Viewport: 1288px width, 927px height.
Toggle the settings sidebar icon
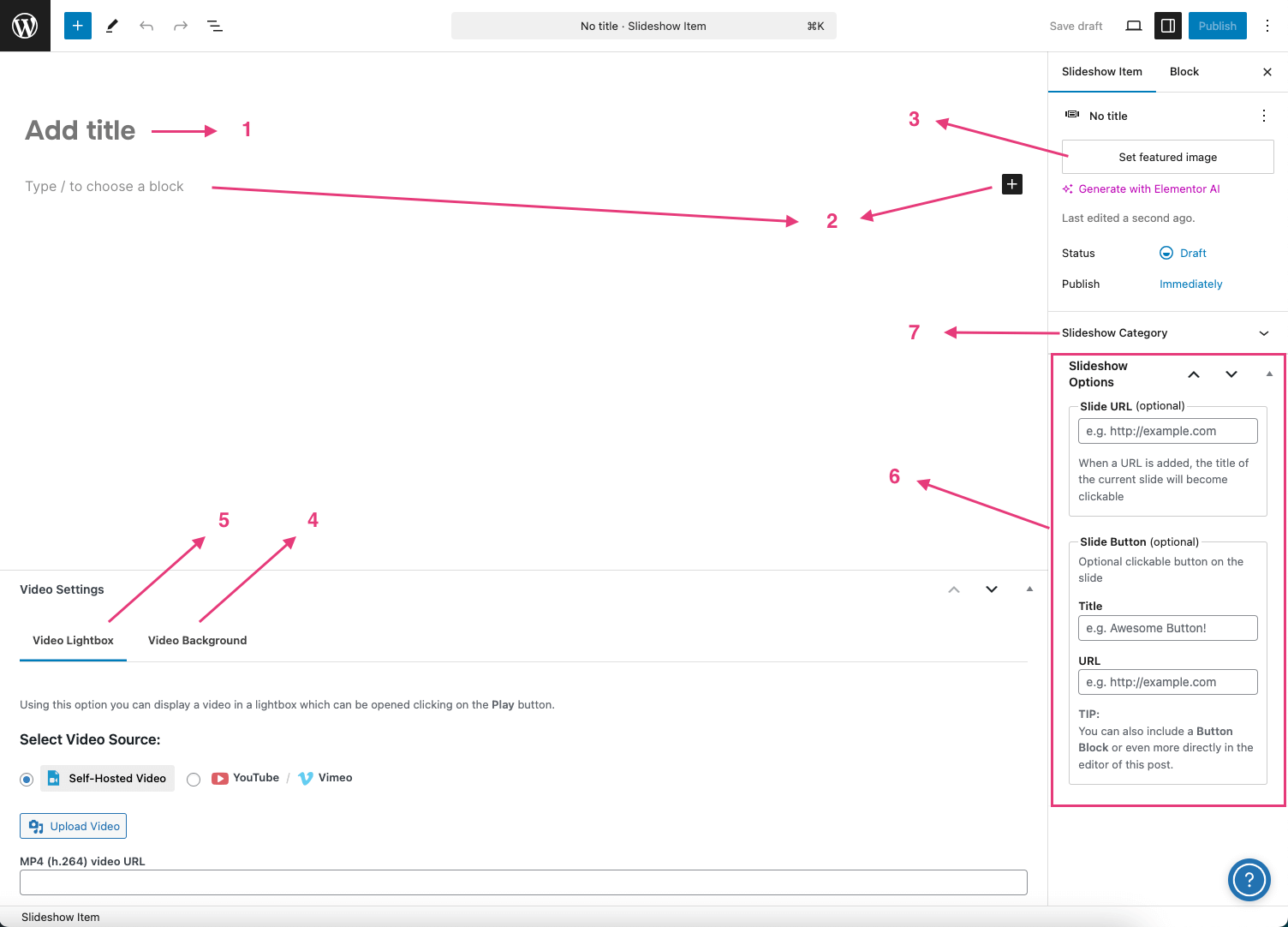point(1168,26)
